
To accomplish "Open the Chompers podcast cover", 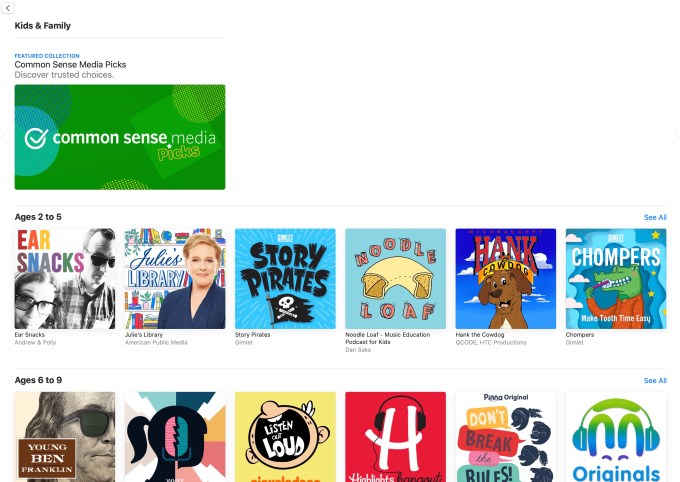I will click(616, 279).
